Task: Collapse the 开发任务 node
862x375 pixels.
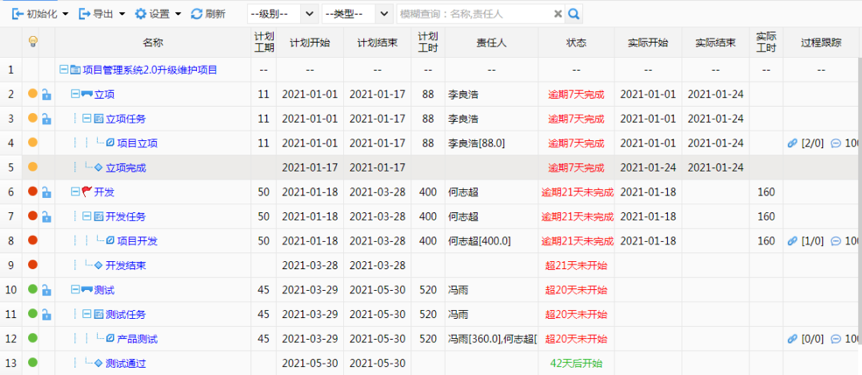Action: 86,216
